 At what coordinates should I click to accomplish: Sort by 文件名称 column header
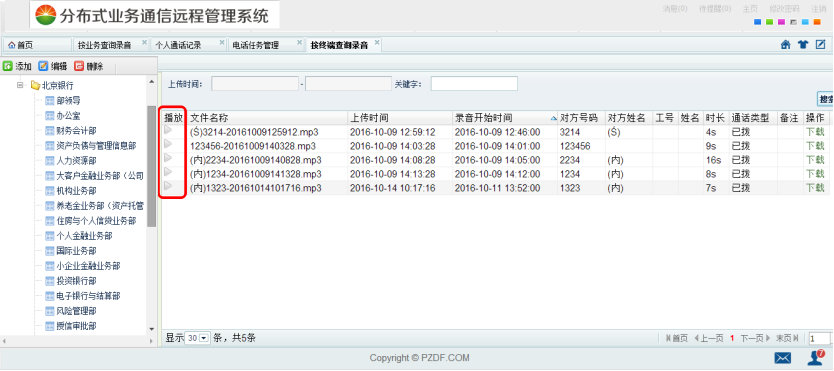click(268, 118)
